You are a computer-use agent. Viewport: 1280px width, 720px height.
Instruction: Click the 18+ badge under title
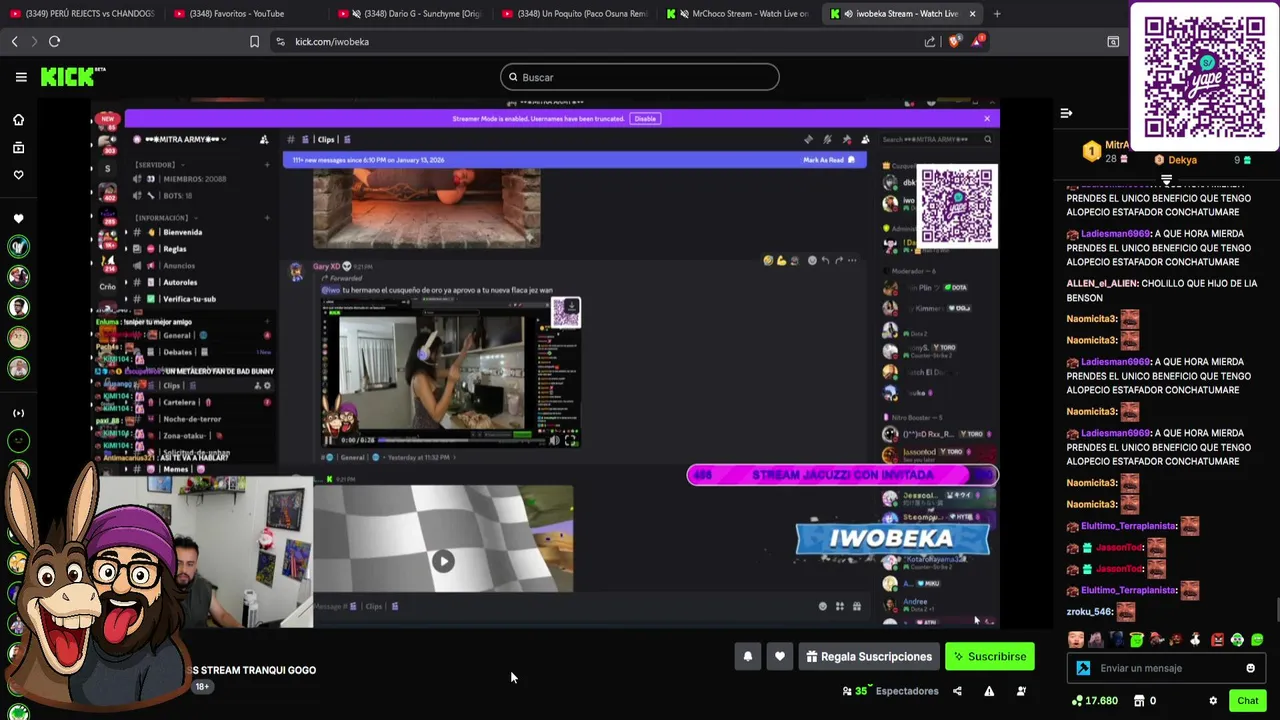(x=202, y=687)
